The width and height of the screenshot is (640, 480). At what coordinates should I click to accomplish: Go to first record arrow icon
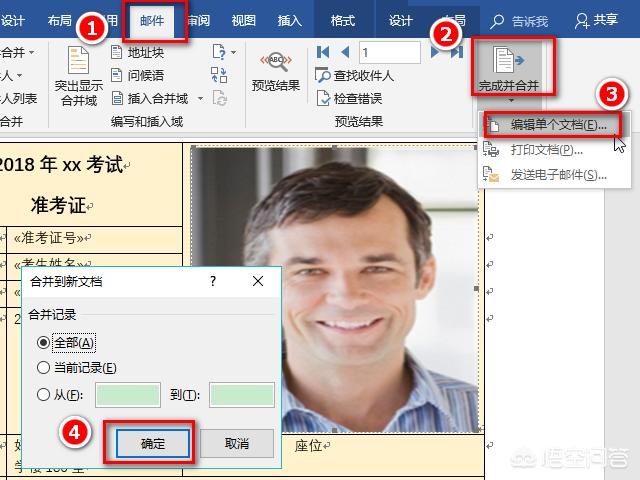click(322, 52)
